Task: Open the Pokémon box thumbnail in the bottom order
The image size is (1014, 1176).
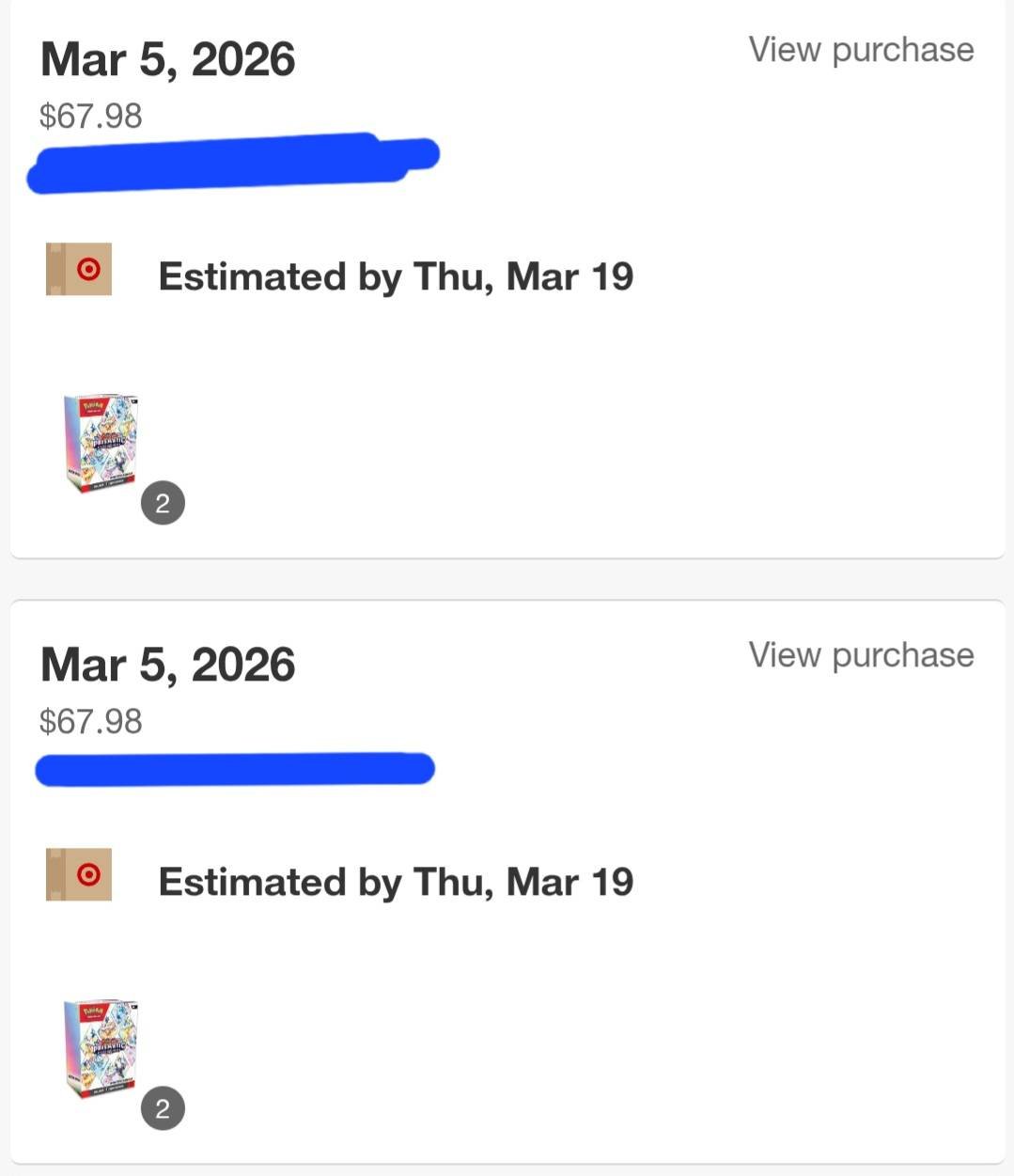Action: point(101,1047)
